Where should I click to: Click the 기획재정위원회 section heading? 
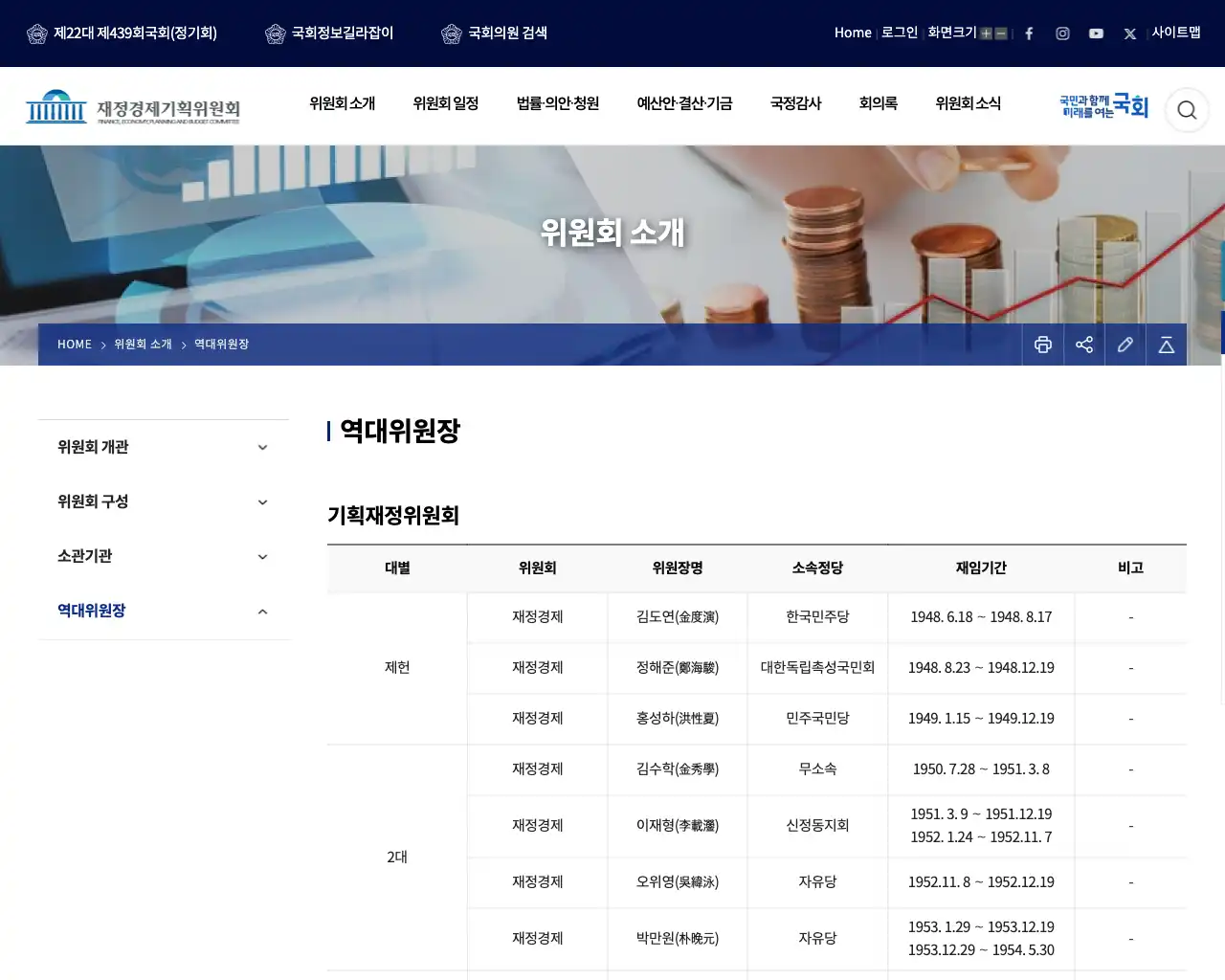coord(393,516)
